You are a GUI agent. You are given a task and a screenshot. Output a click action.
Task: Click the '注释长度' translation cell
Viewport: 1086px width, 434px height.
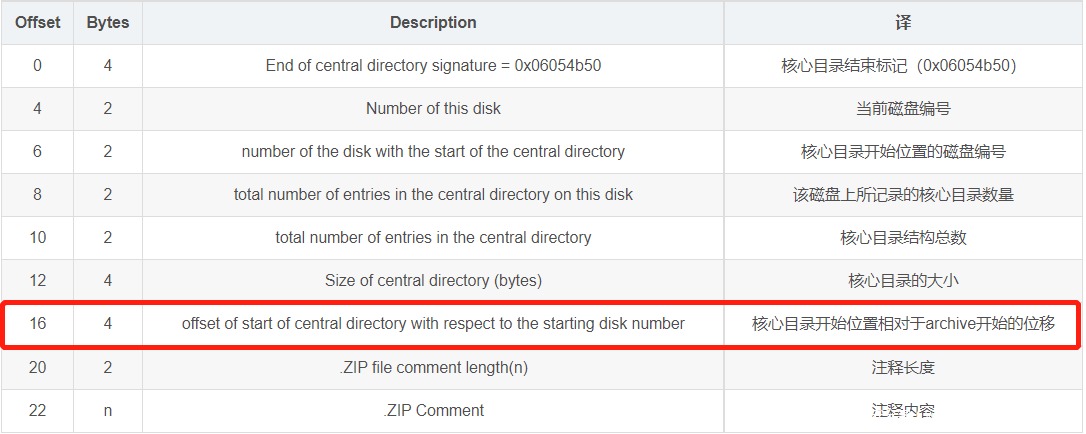903,367
